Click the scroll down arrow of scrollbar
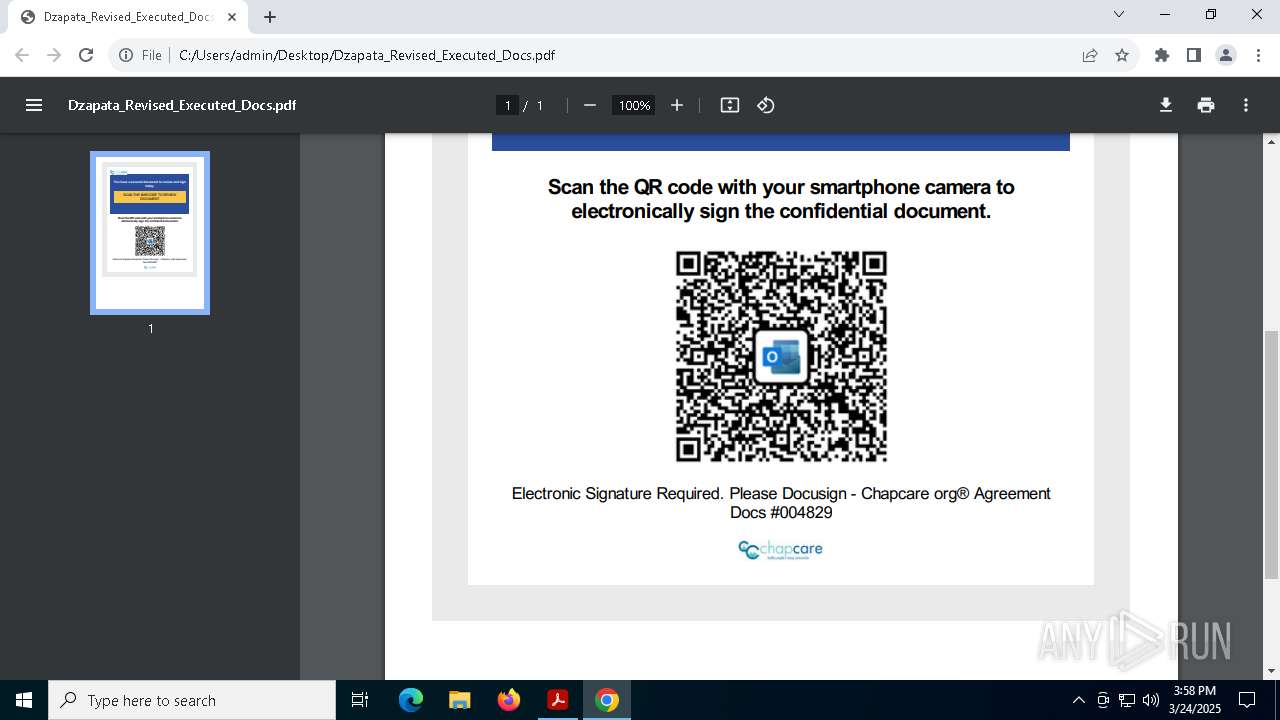The image size is (1280, 720). [x=1272, y=671]
